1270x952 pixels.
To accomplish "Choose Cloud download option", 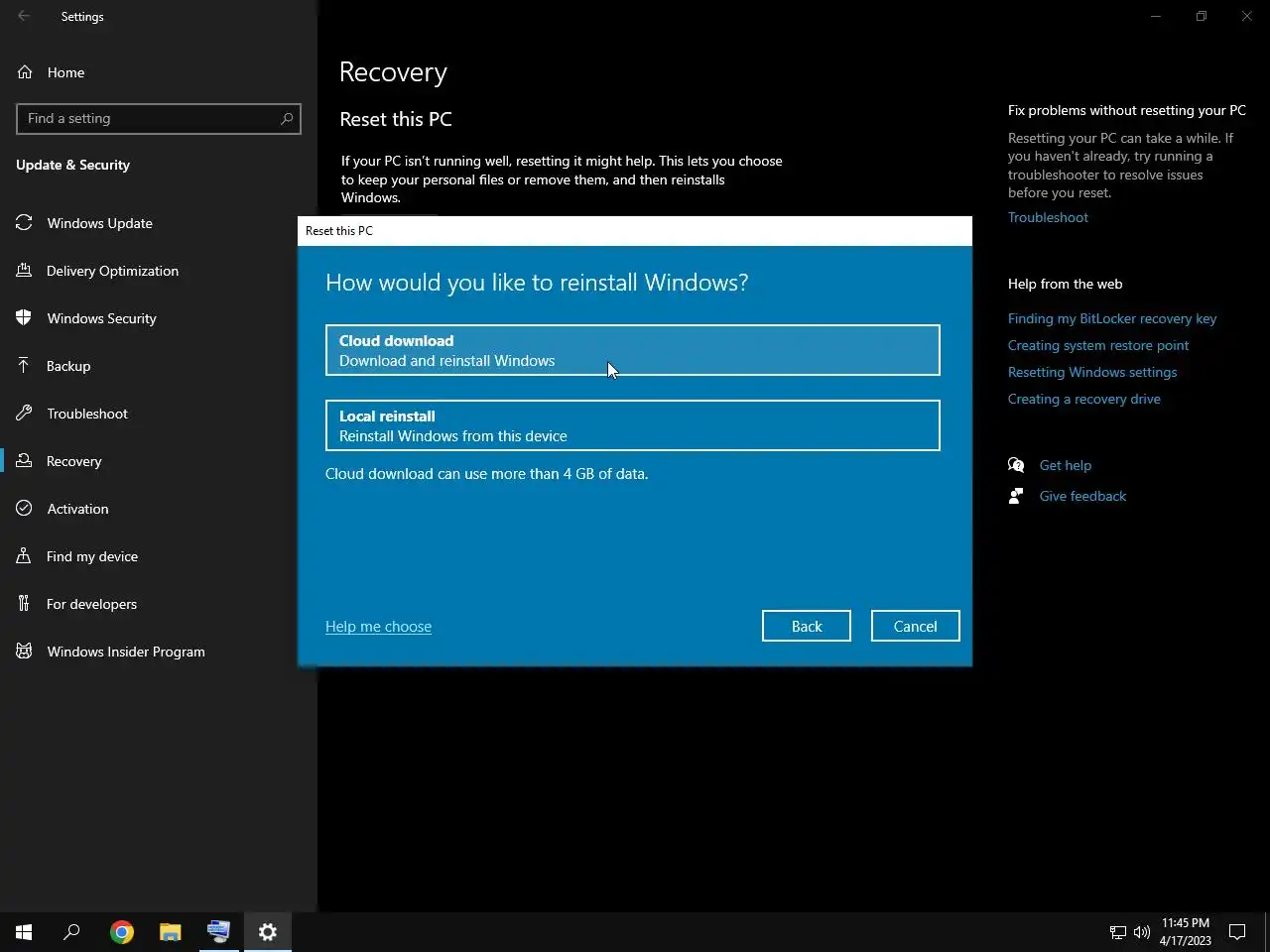I will click(x=633, y=350).
